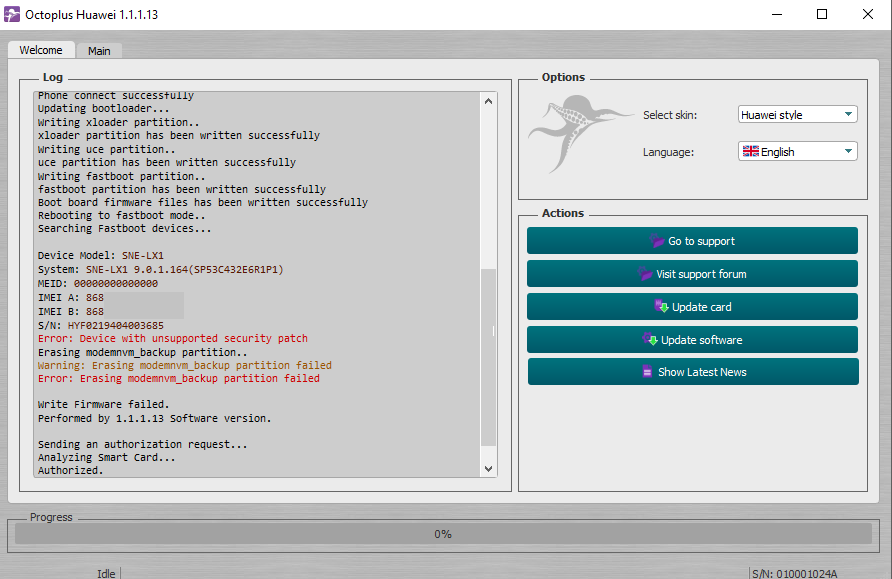The image size is (892, 579).
Task: Click the Idle status in status bar
Action: (106, 573)
